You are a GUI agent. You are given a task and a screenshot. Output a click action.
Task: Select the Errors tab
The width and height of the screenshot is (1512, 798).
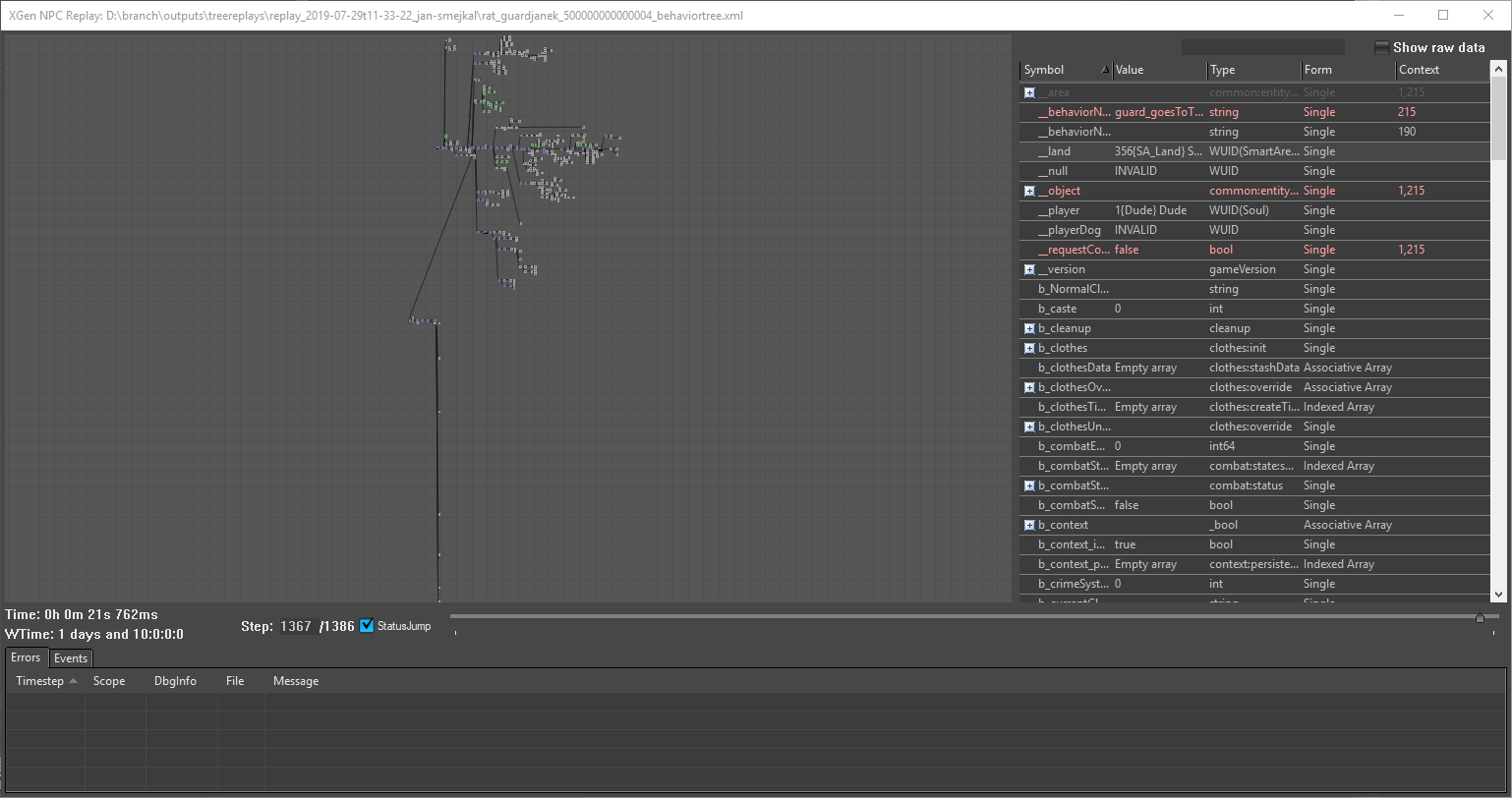pyautogui.click(x=26, y=657)
